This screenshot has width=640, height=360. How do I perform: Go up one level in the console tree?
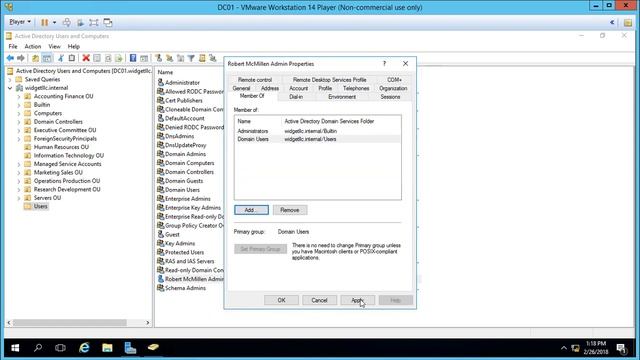pos(36,58)
